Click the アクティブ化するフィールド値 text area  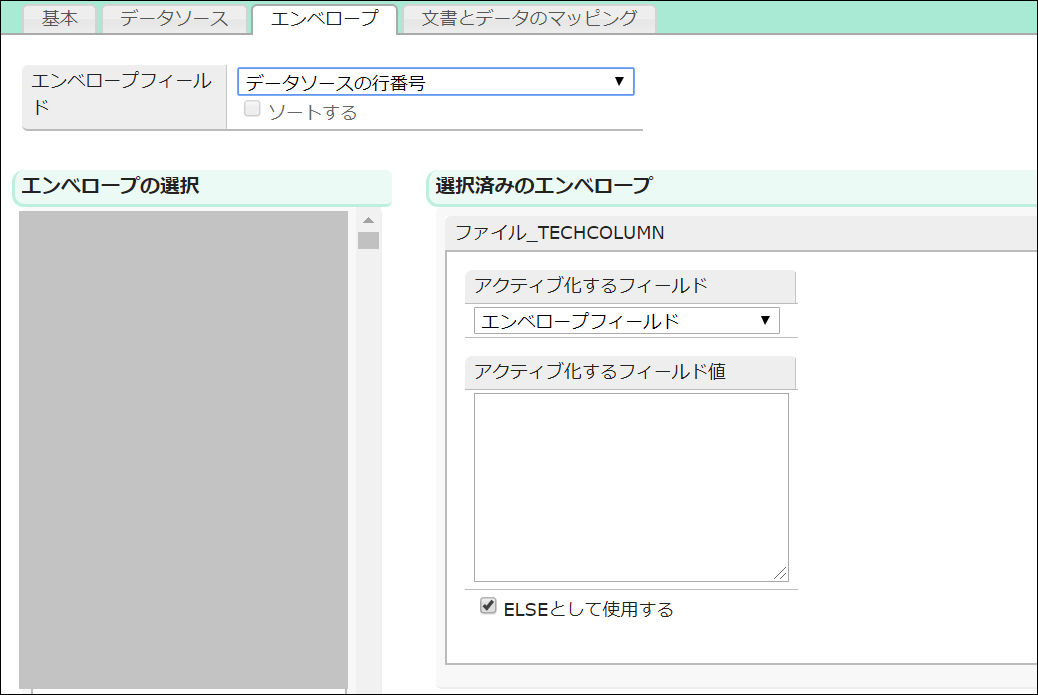(630, 486)
